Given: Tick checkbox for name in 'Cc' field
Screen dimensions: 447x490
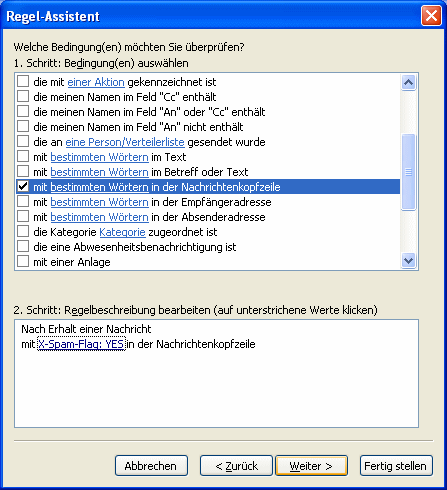Looking at the screenshot, I should pyautogui.click(x=23, y=97).
